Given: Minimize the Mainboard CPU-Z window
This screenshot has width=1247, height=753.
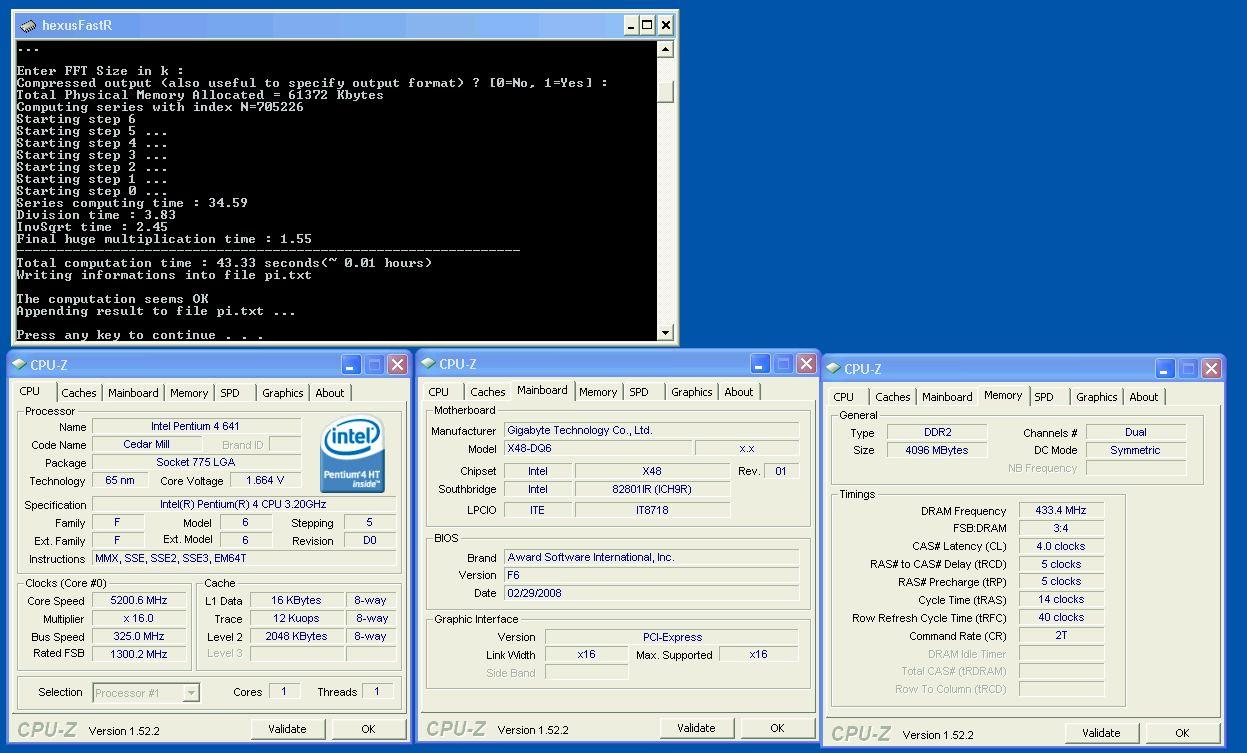Looking at the screenshot, I should 760,364.
